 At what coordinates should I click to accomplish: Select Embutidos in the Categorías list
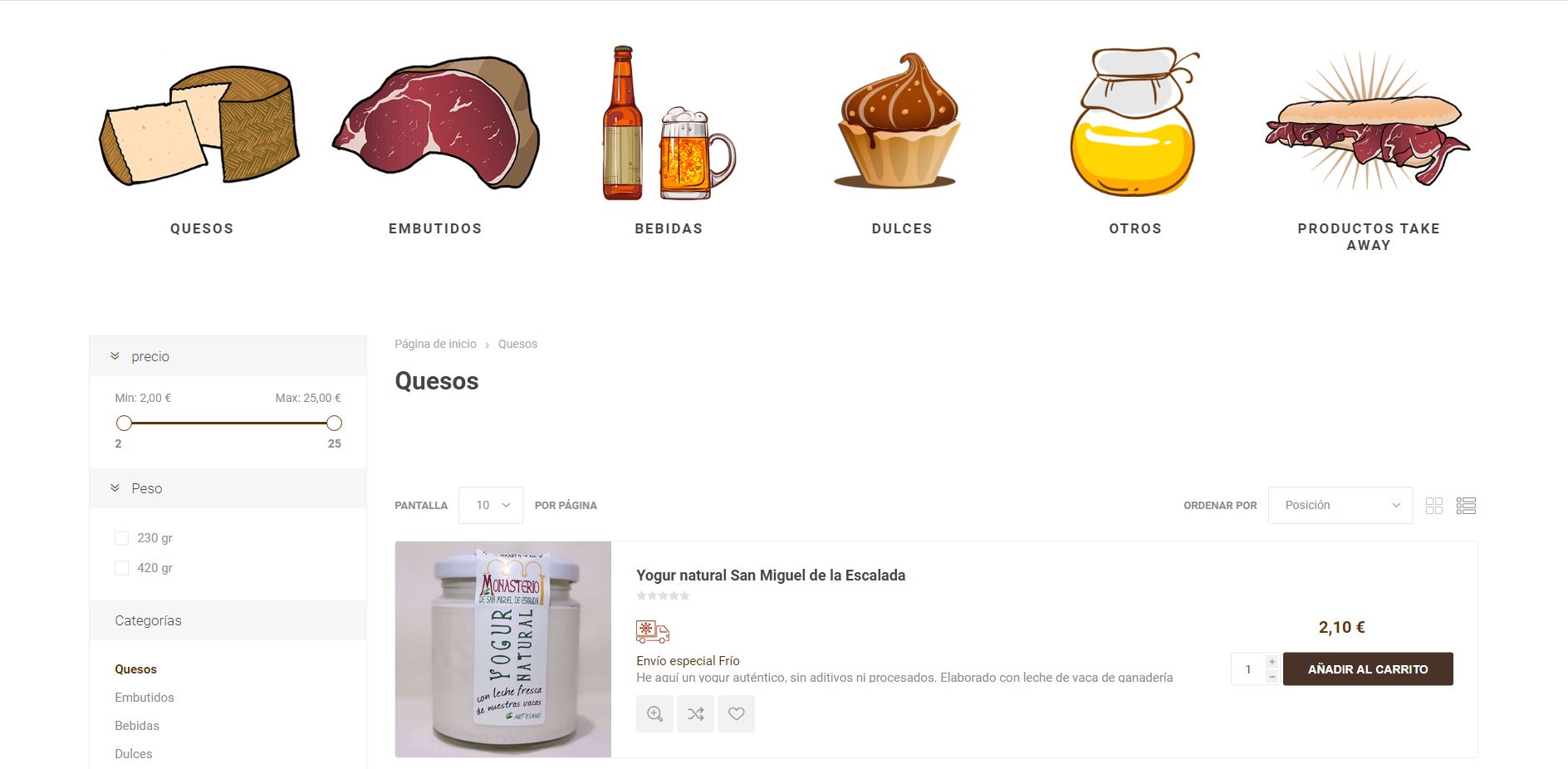click(x=145, y=698)
